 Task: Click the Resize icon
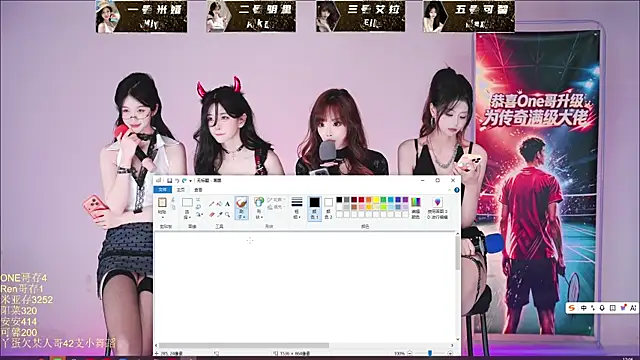(198, 207)
